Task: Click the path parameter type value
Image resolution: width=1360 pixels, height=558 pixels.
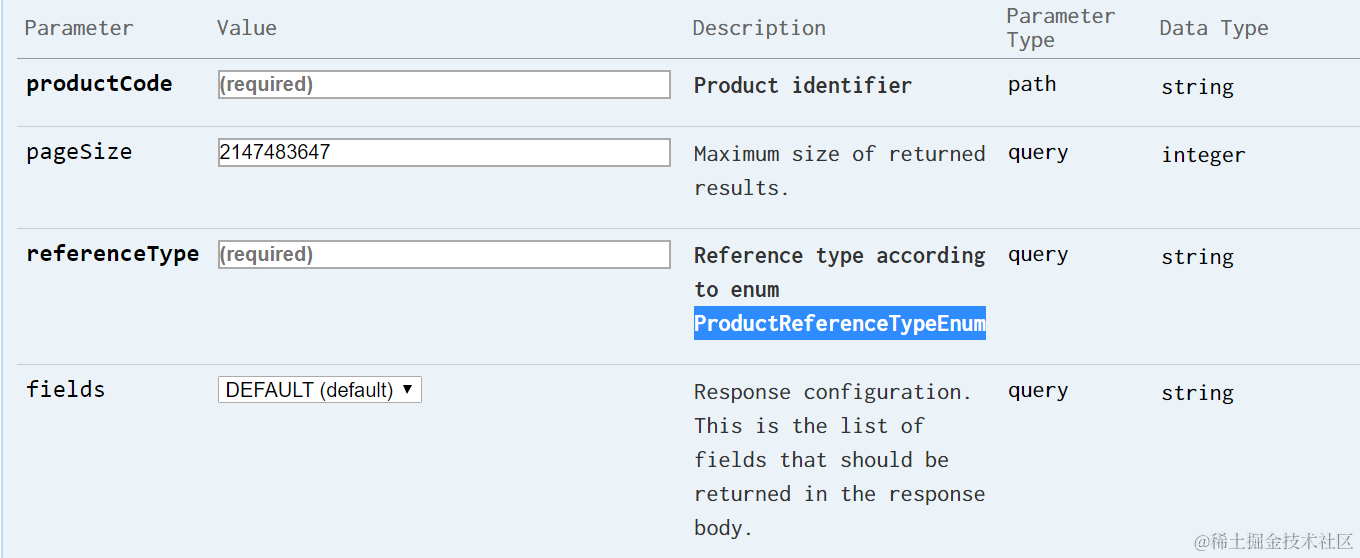Action: [x=1031, y=84]
